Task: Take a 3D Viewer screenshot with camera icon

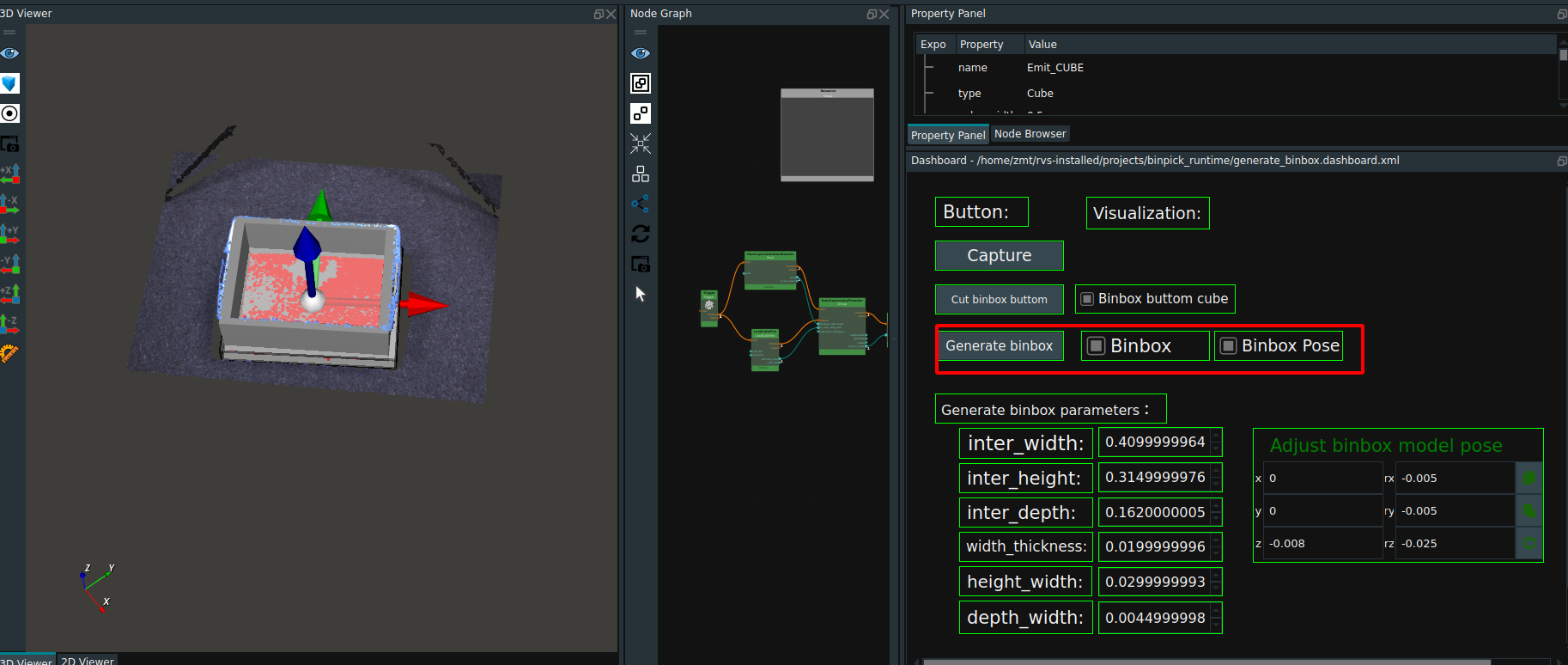Action: [x=9, y=143]
